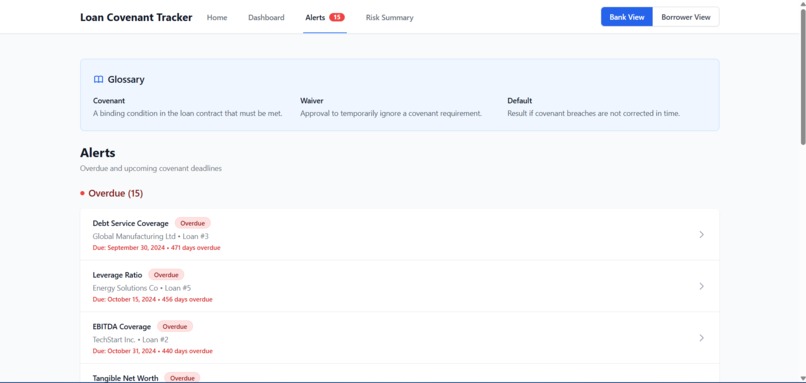Click the Overdue badge on Tangible Net Worth
The image size is (806, 383).
pos(182,378)
